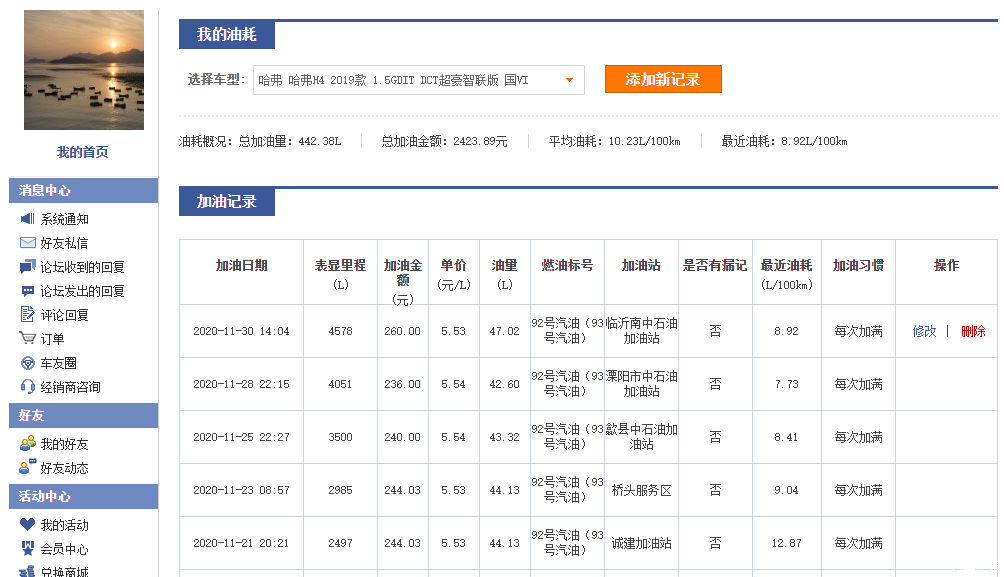Click the comment reply pencil icon
The height and width of the screenshot is (577, 1004).
pyautogui.click(x=27, y=315)
